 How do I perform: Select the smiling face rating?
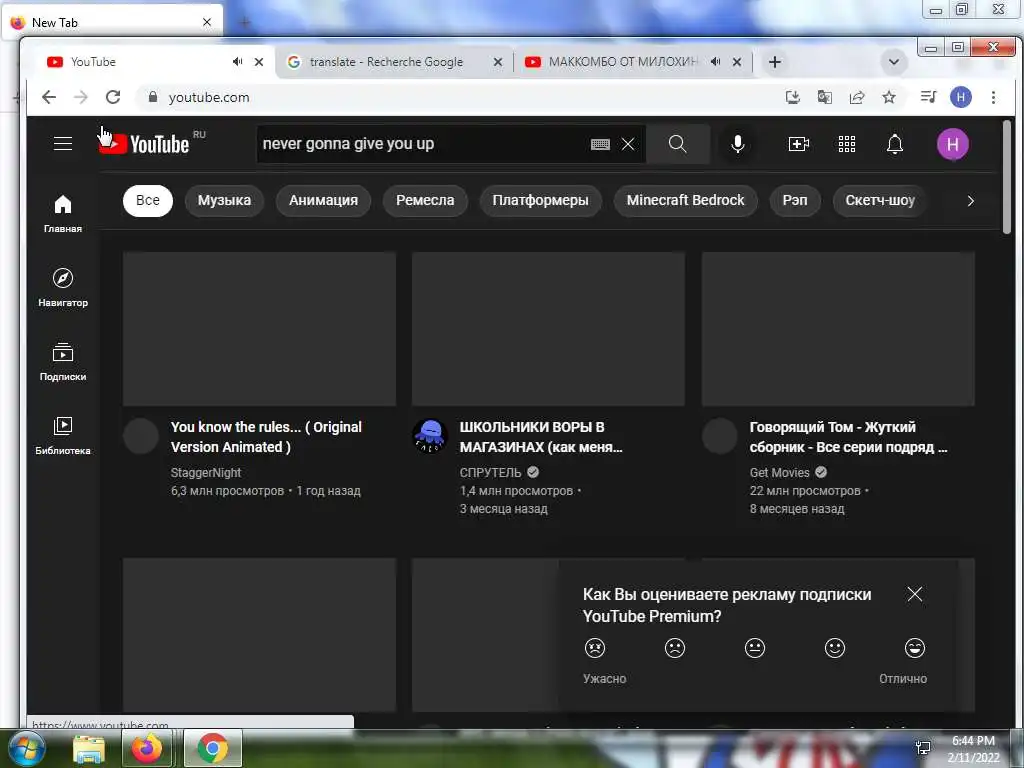click(x=835, y=648)
